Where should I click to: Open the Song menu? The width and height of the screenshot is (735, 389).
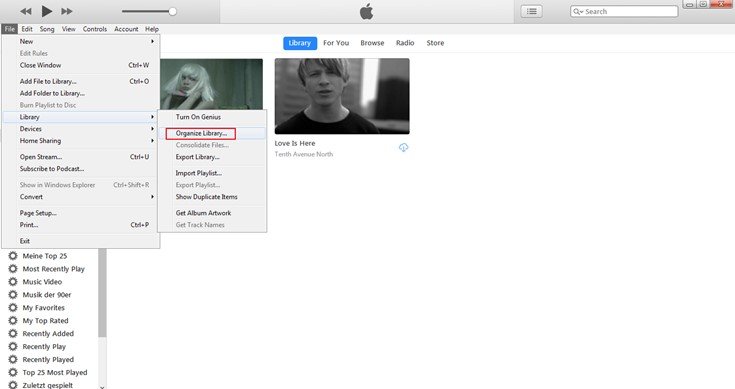47,29
